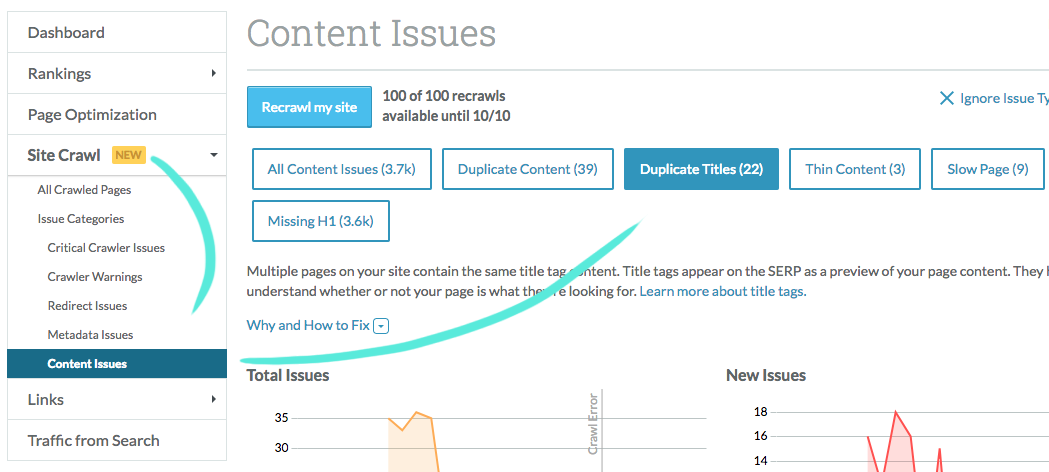Open the Dashboard menu item
The image size is (1049, 472).
66,32
